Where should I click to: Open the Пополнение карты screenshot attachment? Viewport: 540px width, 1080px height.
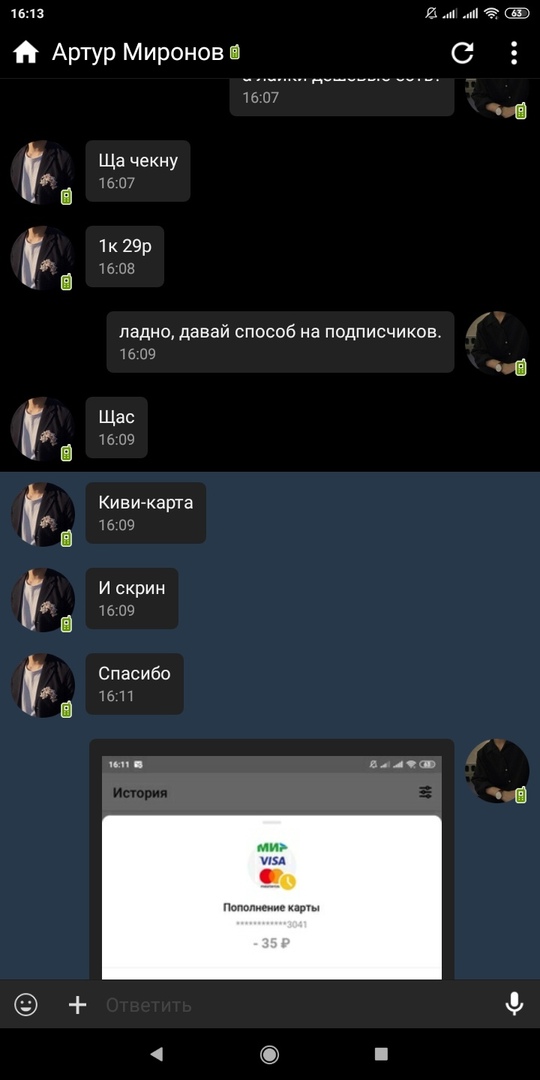[272, 859]
